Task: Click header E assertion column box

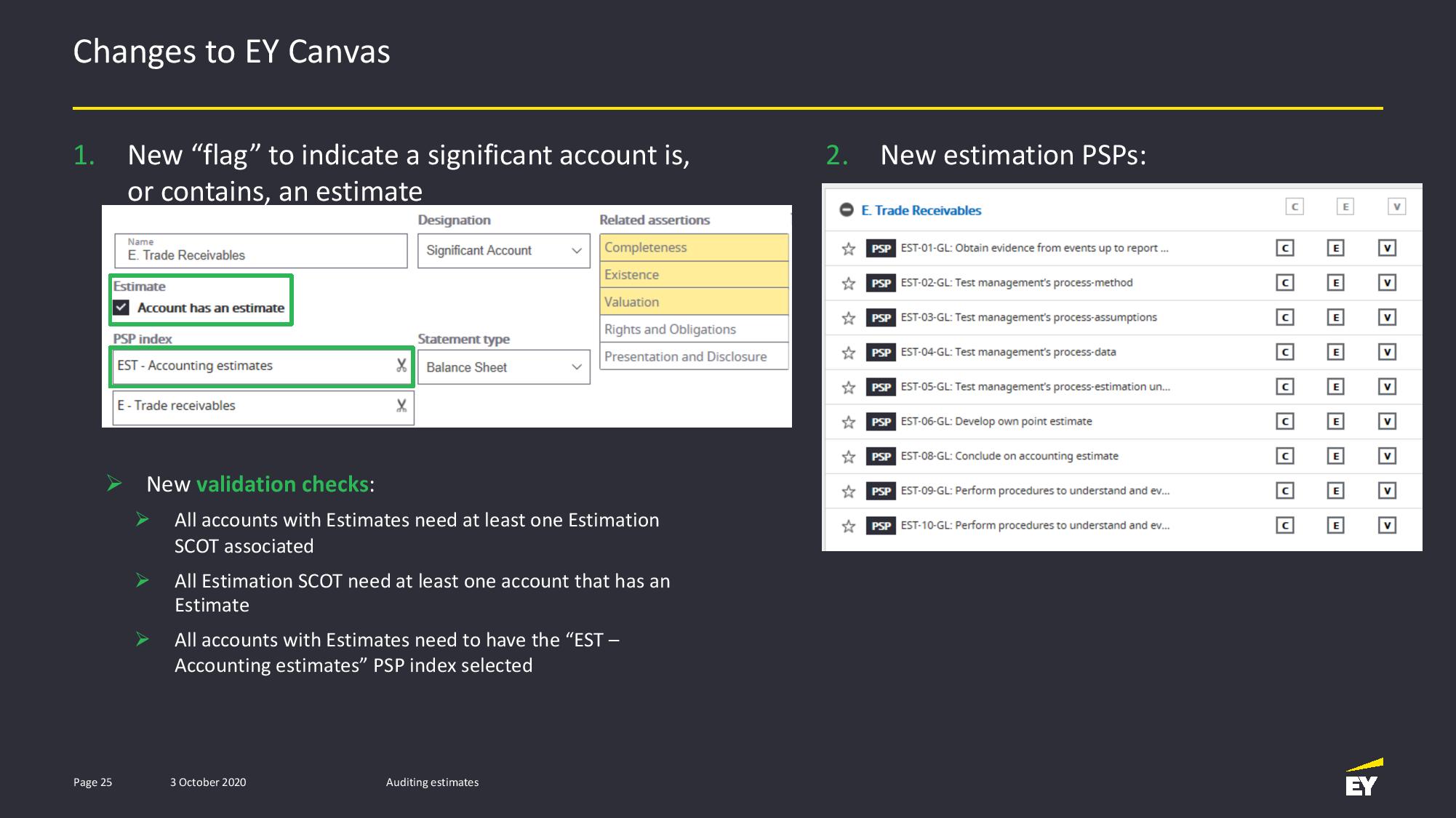Action: pyautogui.click(x=1345, y=207)
